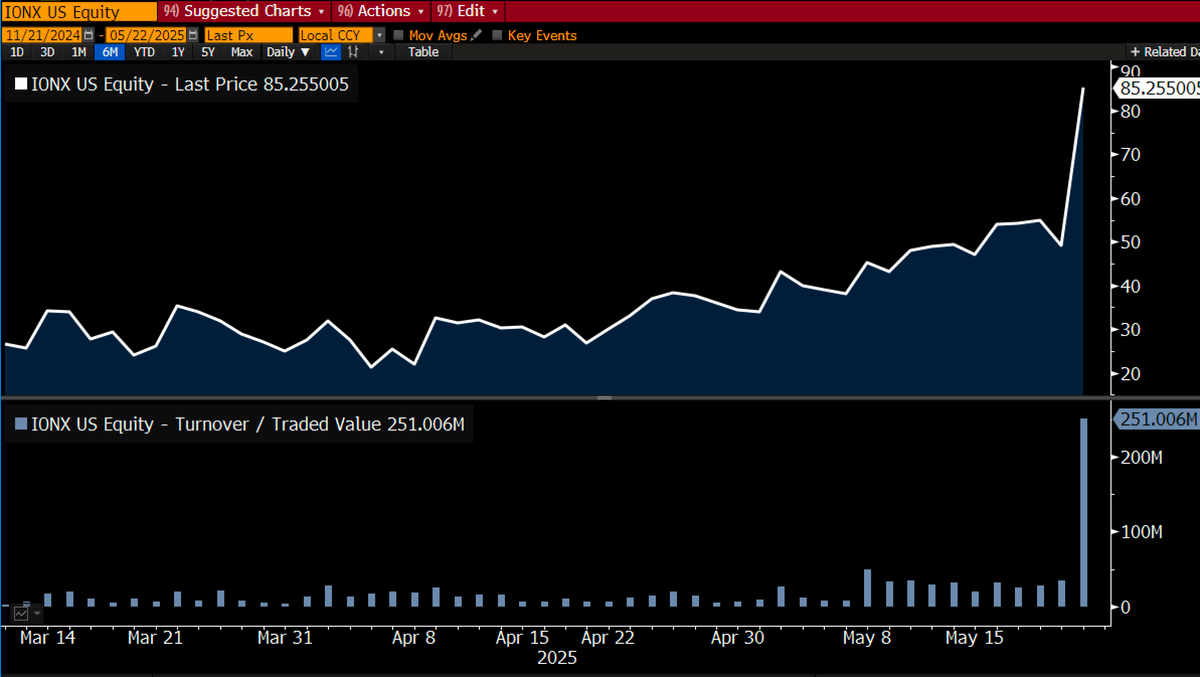Click the May 8 date label
The height and width of the screenshot is (677, 1200).
[866, 638]
